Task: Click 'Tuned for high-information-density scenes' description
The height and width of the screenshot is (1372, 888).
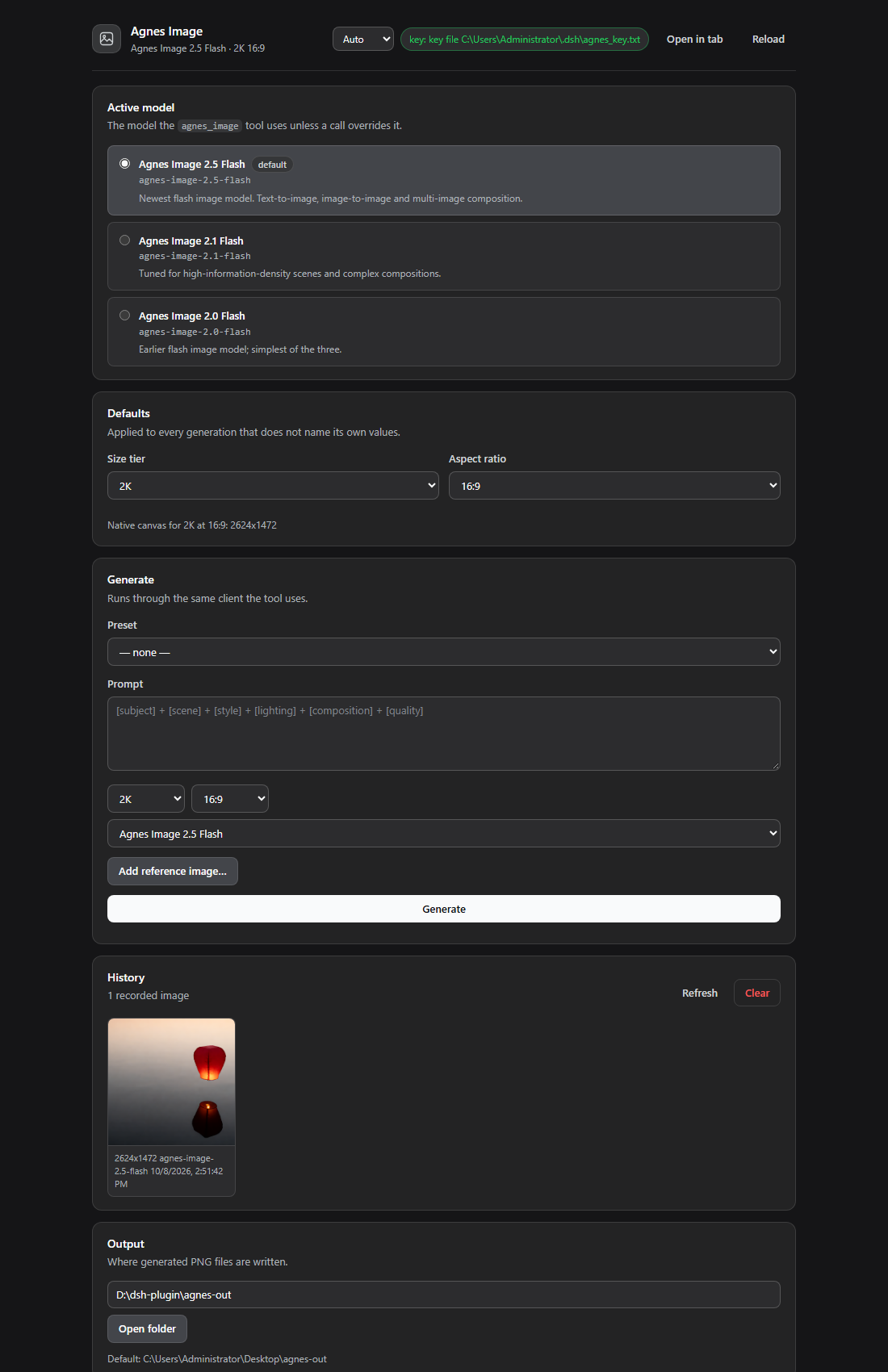Action: tap(290, 274)
